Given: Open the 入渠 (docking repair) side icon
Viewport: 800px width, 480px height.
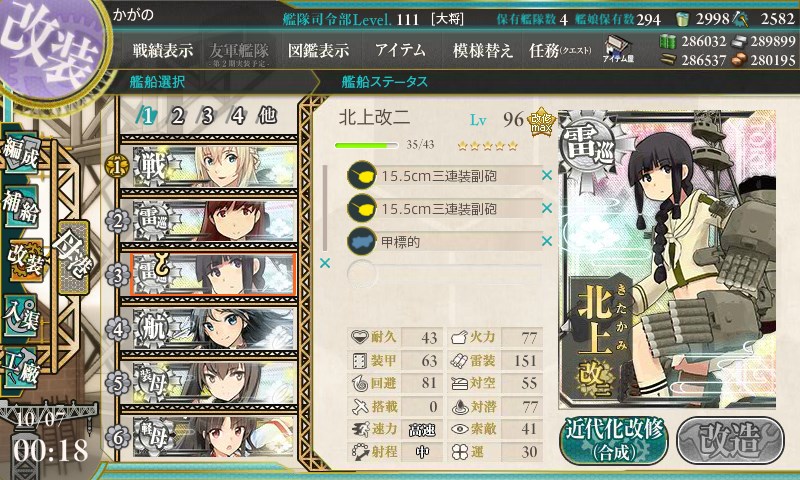Looking at the screenshot, I should point(21,316).
